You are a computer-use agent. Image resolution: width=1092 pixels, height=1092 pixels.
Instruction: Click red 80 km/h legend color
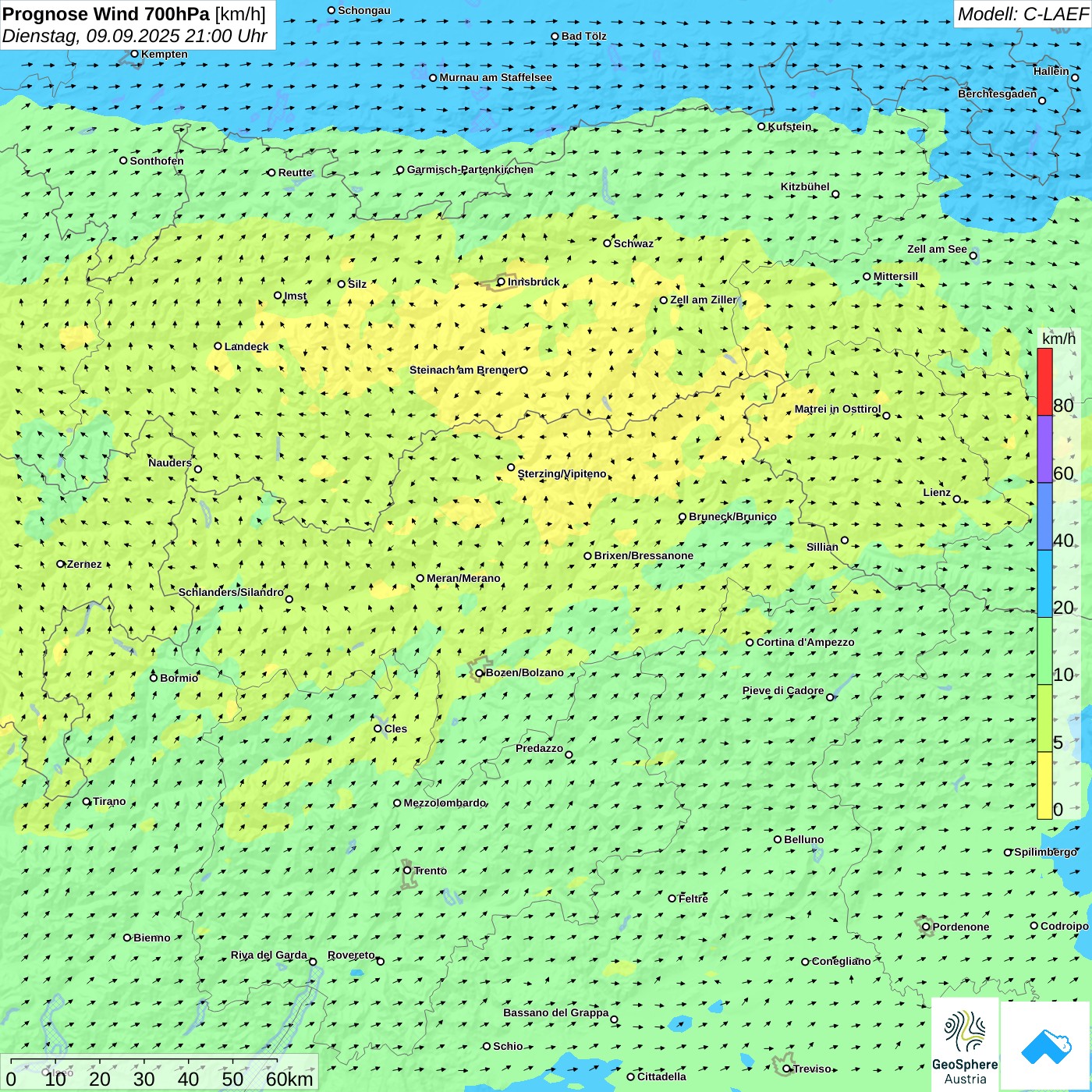[x=1044, y=381]
